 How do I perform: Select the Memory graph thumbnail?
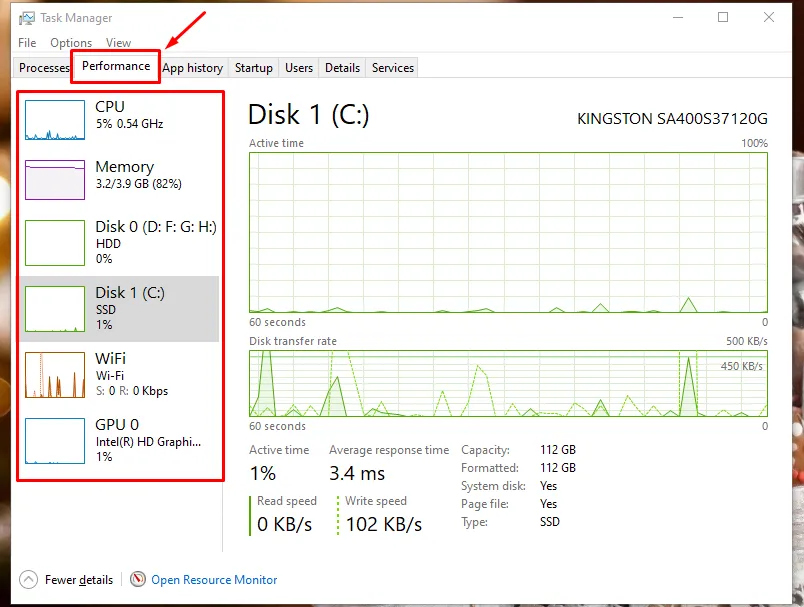click(x=54, y=178)
